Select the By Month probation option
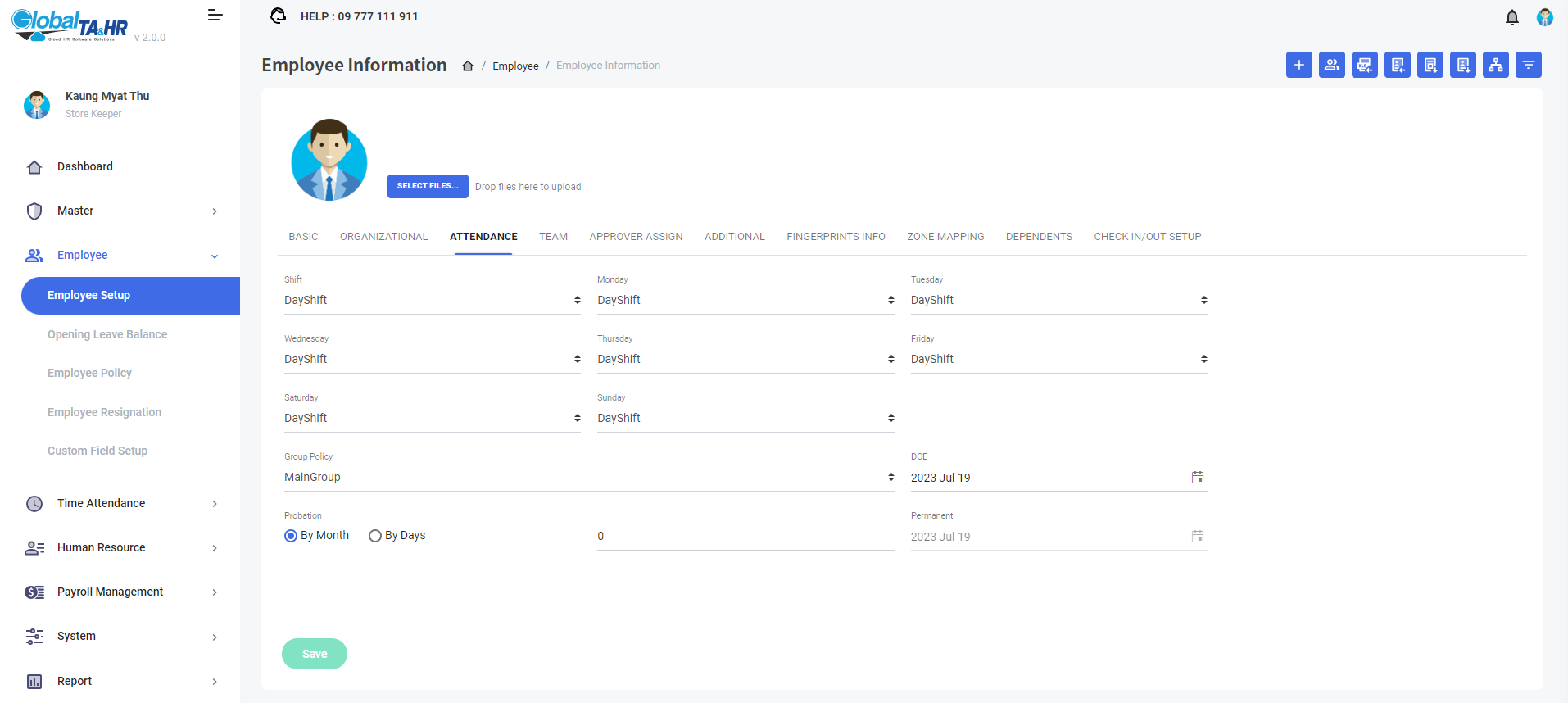The height and width of the screenshot is (703, 1568). [x=291, y=536]
